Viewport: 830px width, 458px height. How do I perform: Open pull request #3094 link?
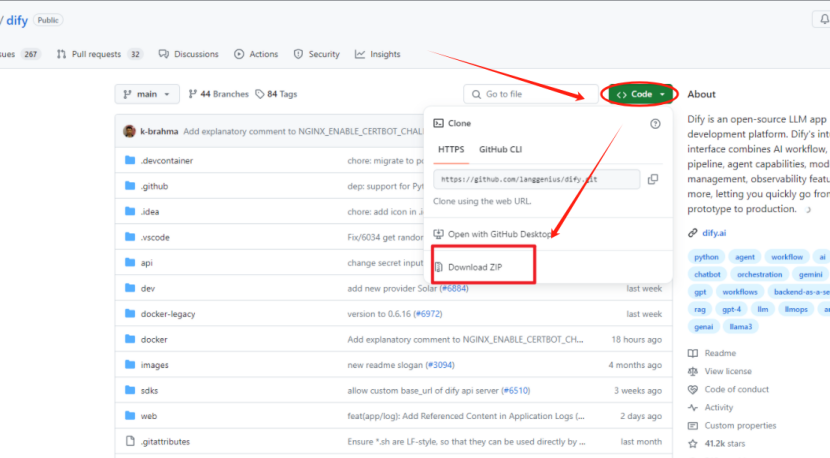tap(440, 365)
